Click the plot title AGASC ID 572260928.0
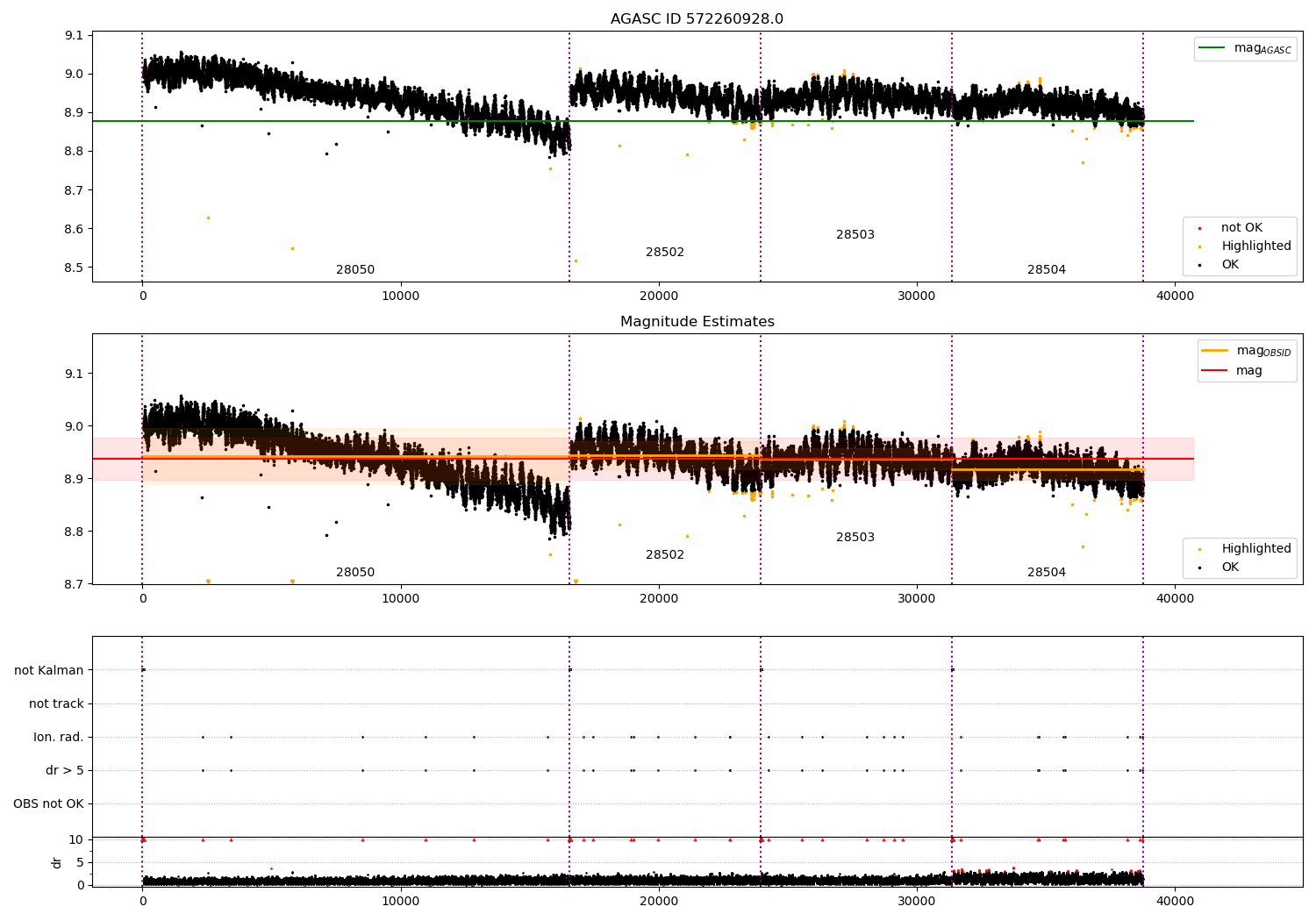This screenshot has width=1316, height=921. pyautogui.click(x=697, y=19)
